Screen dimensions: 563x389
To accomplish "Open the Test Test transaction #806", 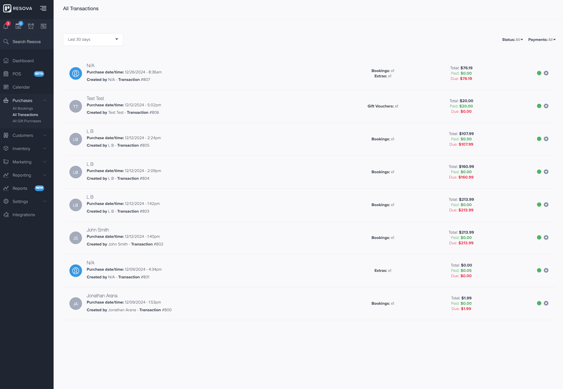I will [309, 106].
